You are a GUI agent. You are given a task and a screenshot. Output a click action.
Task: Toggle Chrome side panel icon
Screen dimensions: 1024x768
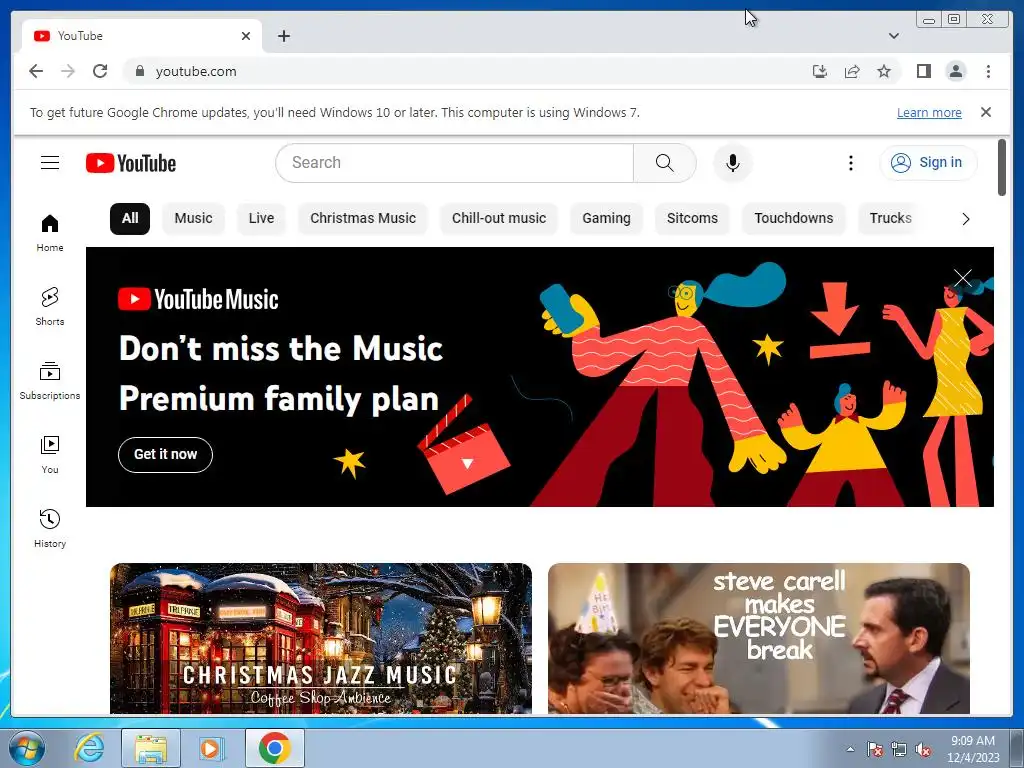click(923, 71)
